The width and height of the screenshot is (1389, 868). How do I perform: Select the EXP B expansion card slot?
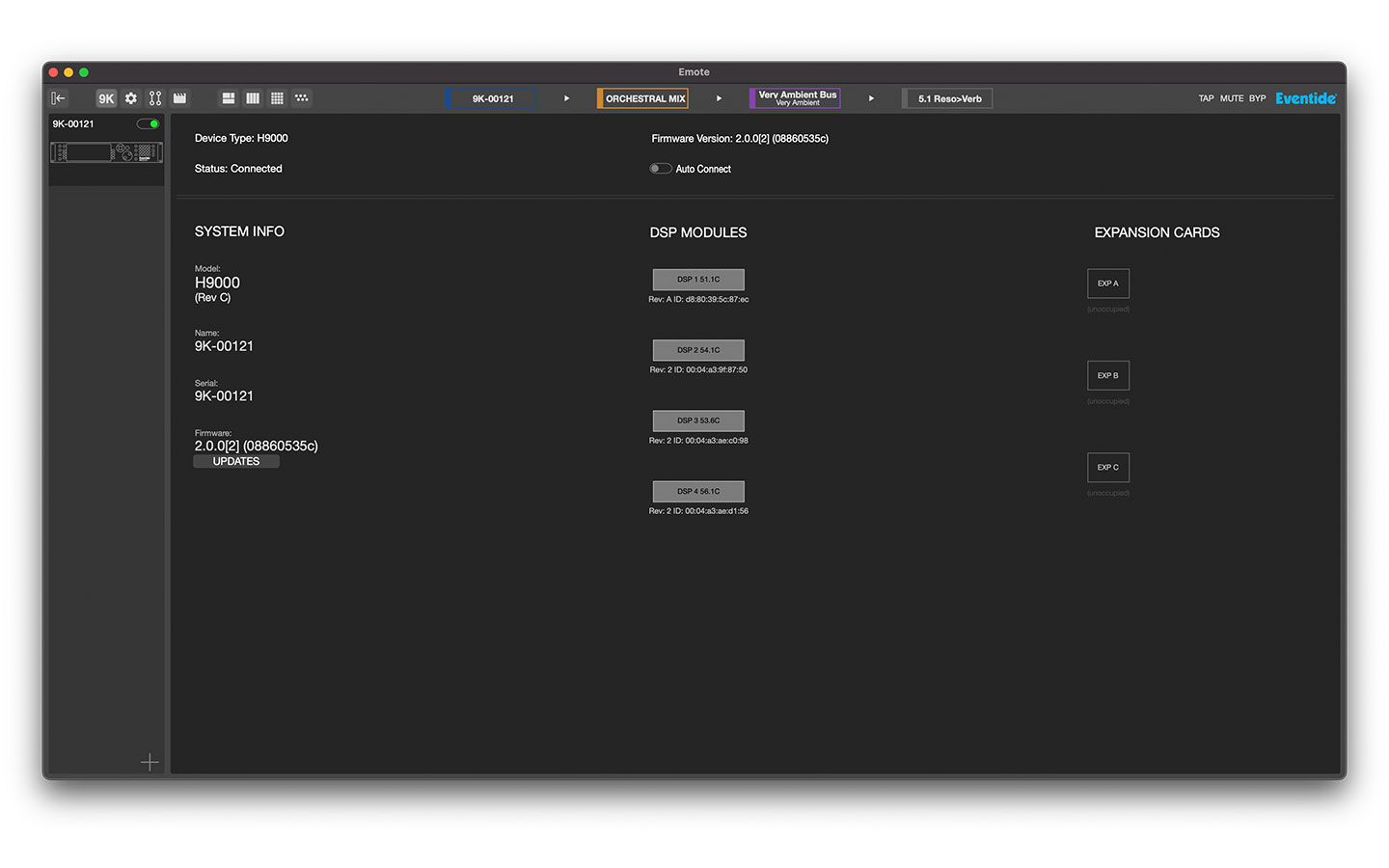[x=1108, y=375]
